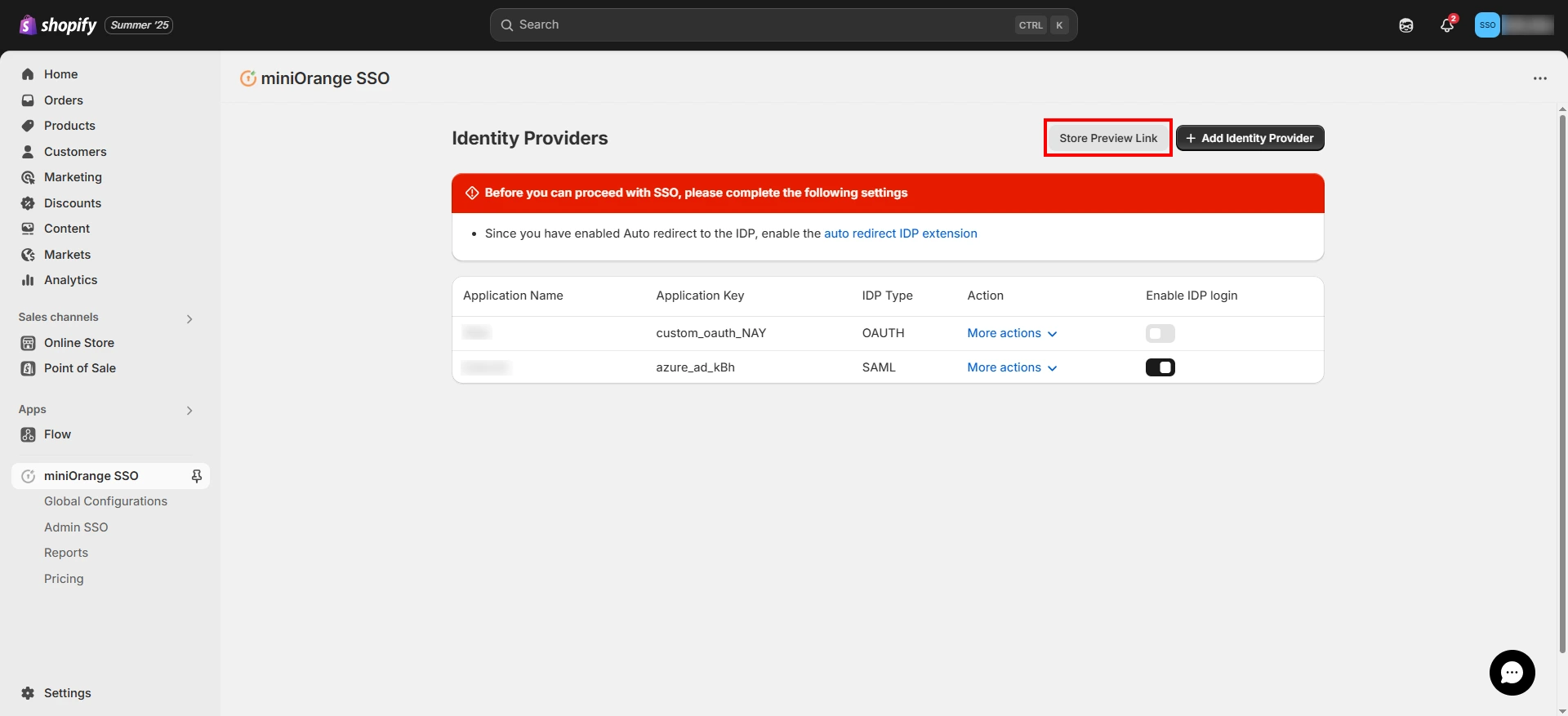The width and height of the screenshot is (1568, 716).
Task: Unpin miniOrange SSO with pin icon
Action: point(197,476)
